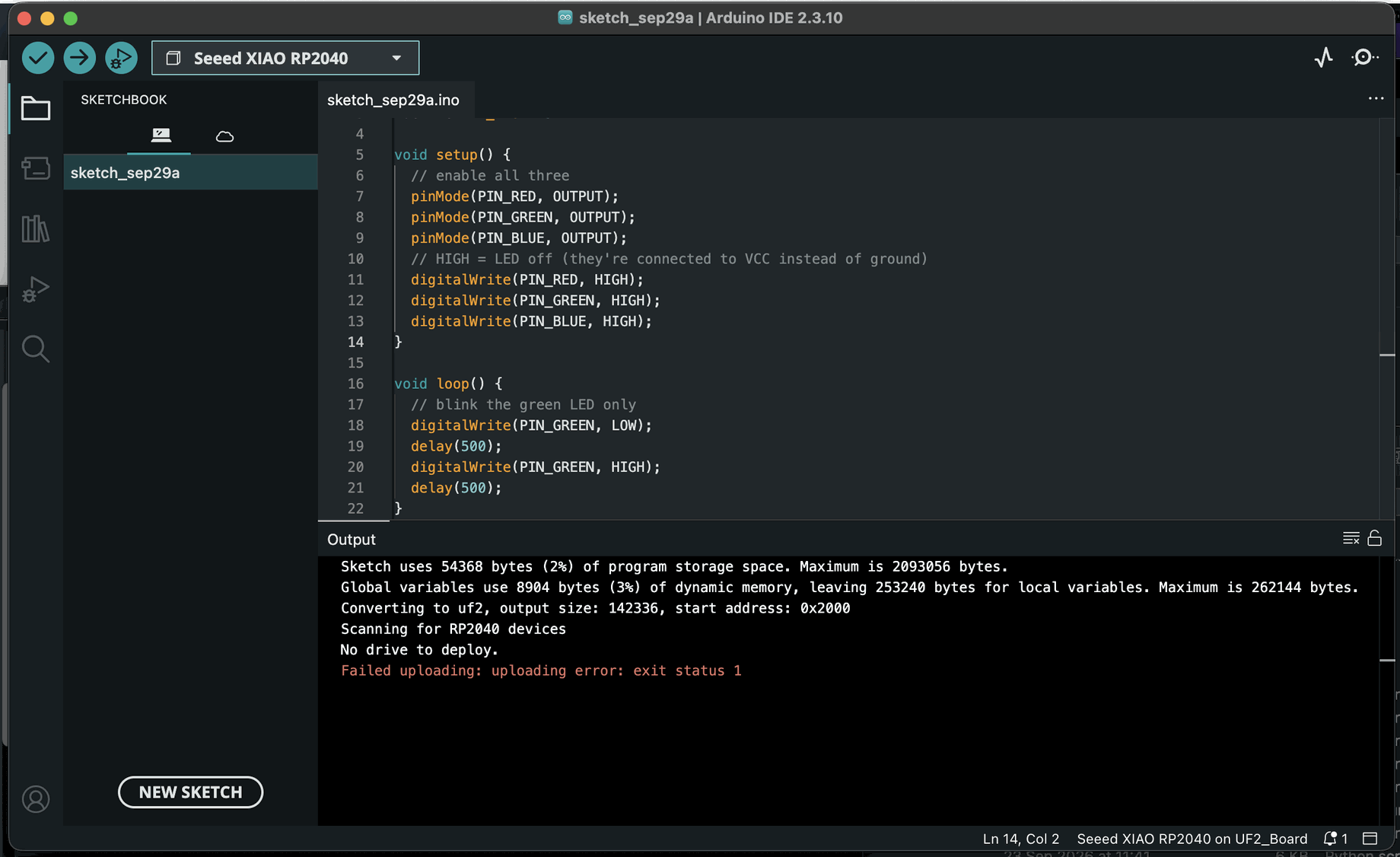Image resolution: width=1400 pixels, height=857 pixels.
Task: Click the Output panel title
Action: (352, 540)
